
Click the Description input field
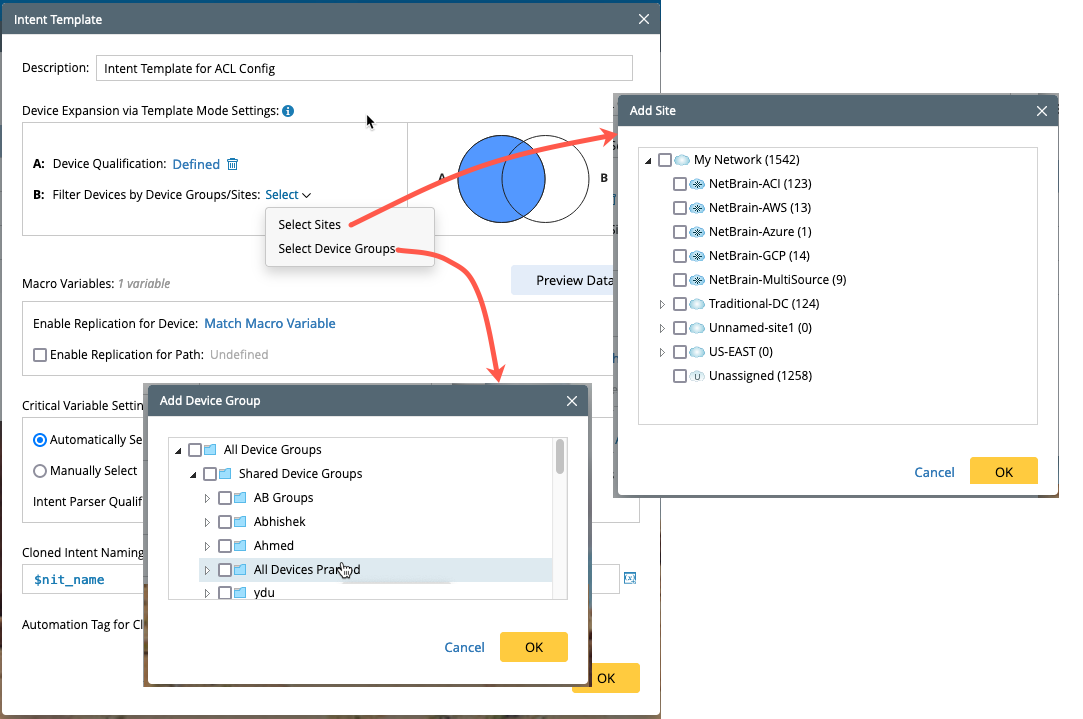click(x=364, y=68)
